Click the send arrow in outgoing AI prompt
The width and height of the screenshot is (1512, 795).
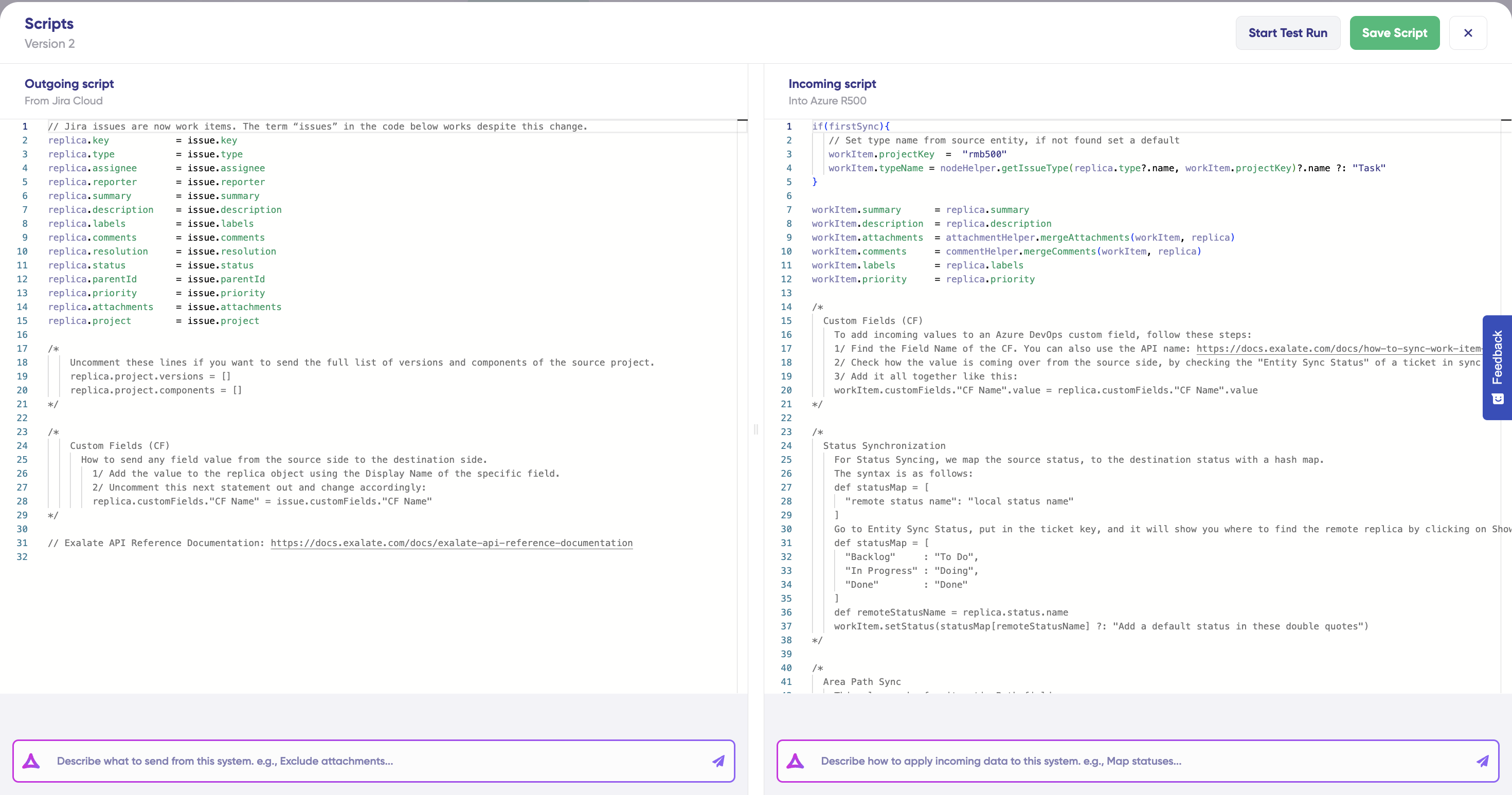tap(718, 761)
